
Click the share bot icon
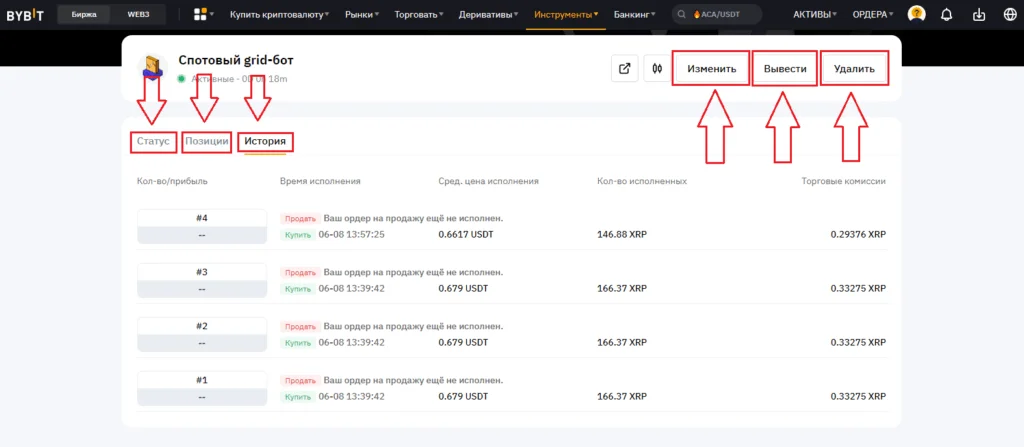tap(624, 68)
